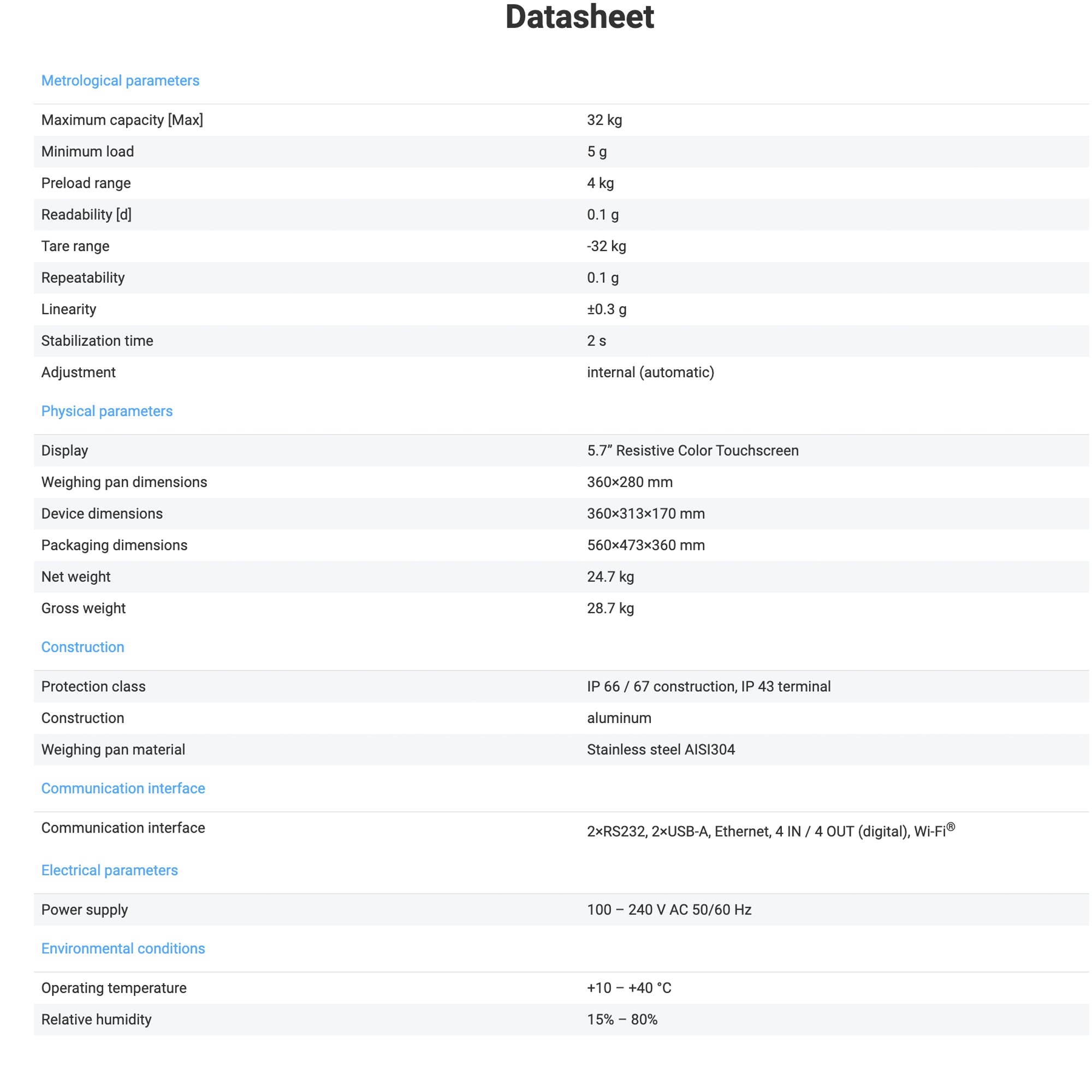Open the Electrical parameters section heading
Viewport: 1092px width, 1092px height.
pos(109,870)
